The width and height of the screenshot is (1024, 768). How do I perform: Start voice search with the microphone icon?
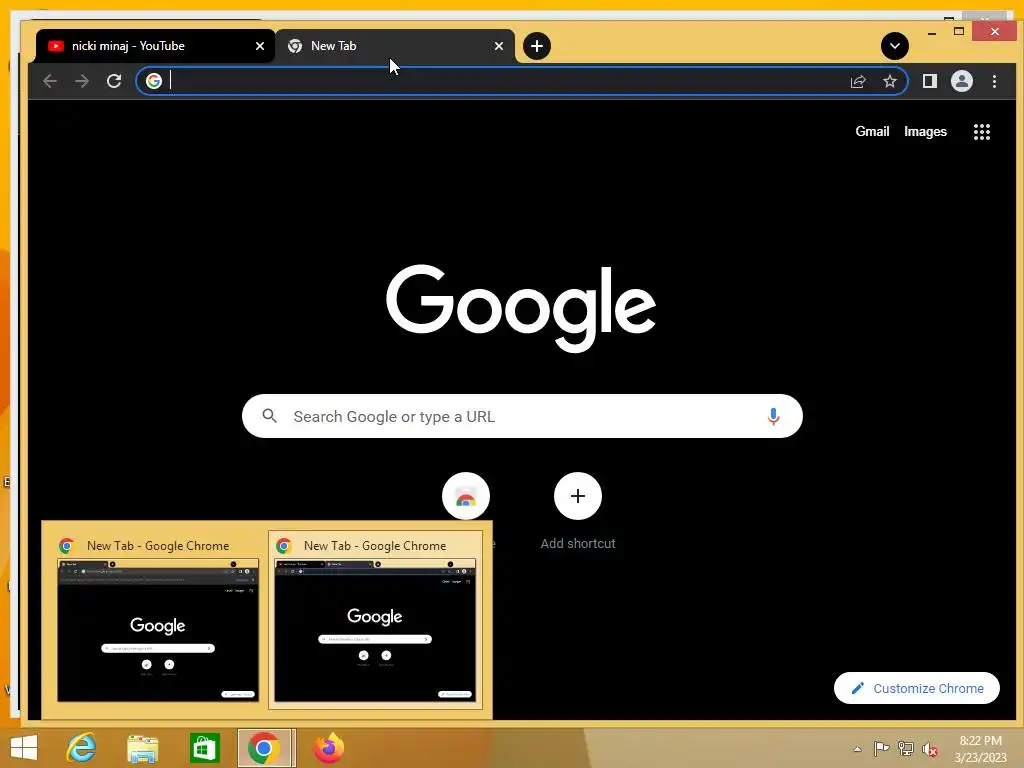[773, 416]
